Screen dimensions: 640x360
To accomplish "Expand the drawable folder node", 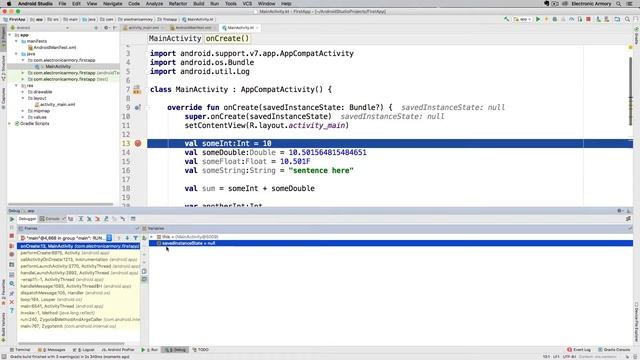I will 23,92.
